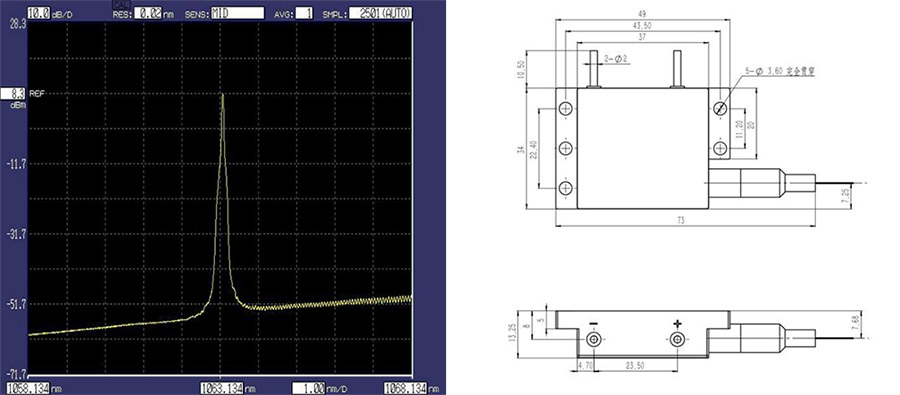Select the 10.0 dB/D scale field

click(39, 13)
